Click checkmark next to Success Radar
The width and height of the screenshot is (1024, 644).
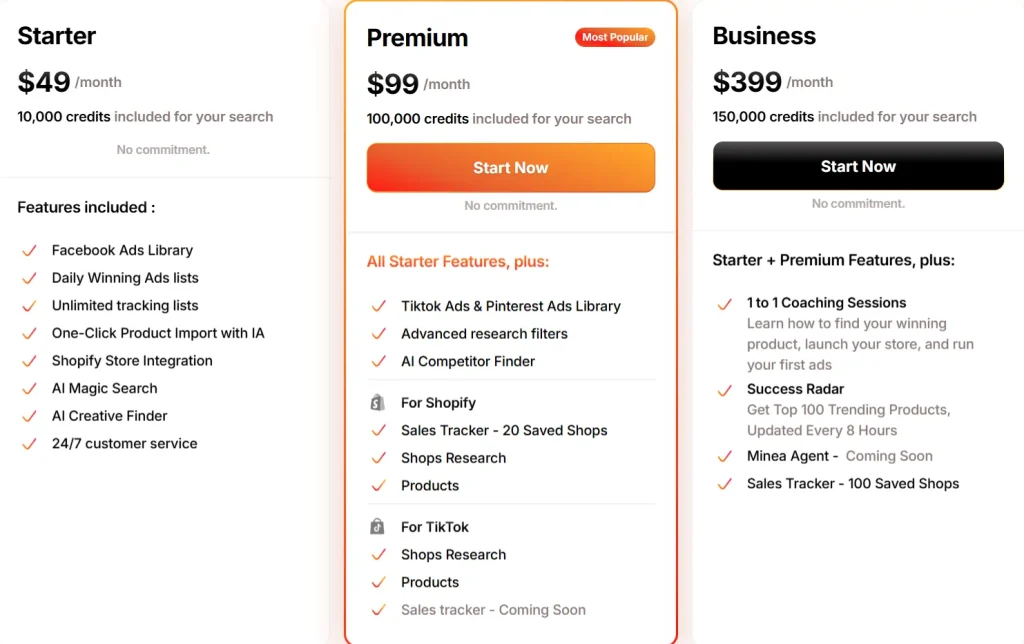click(725, 391)
